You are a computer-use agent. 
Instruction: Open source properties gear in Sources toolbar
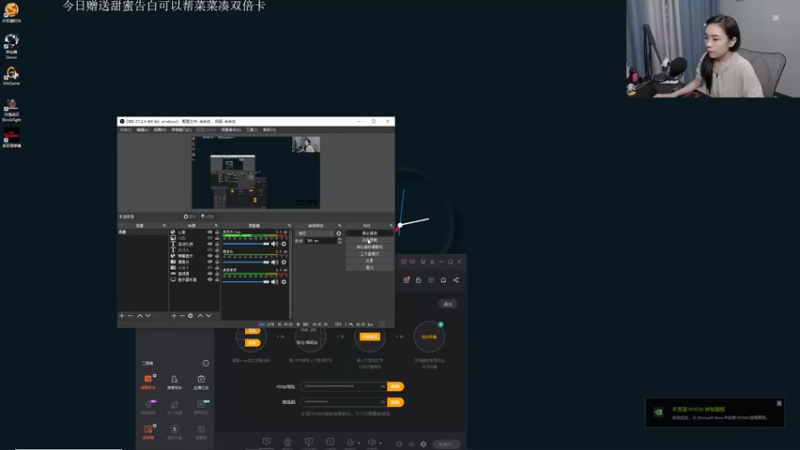click(190, 316)
